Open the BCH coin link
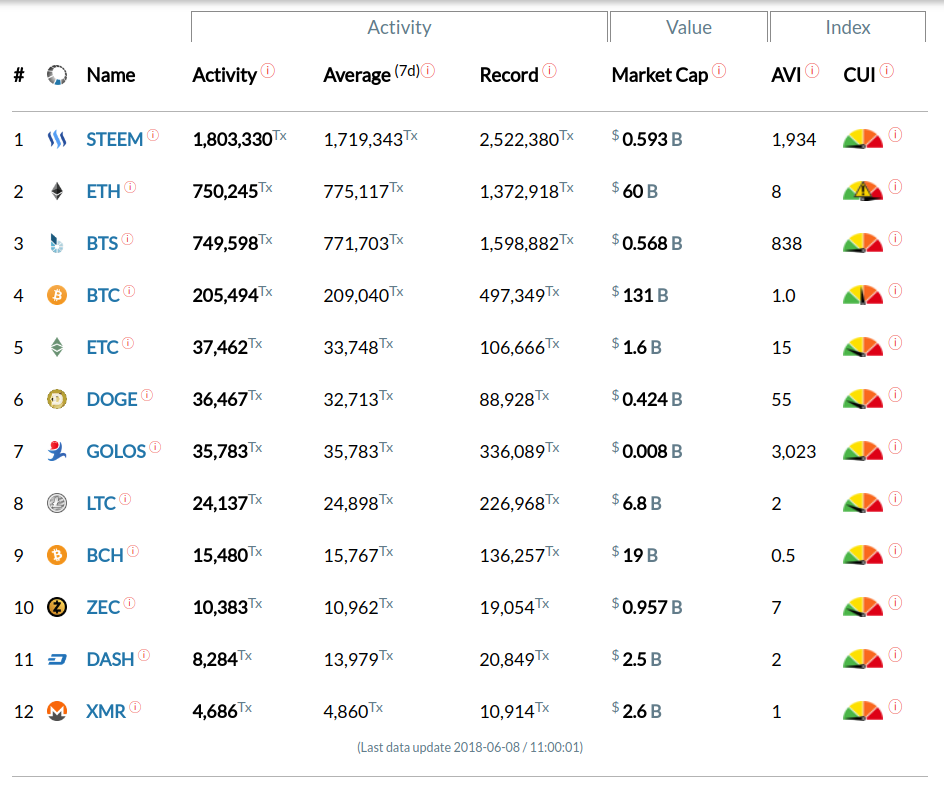Screen dimensions: 944x796 tap(105, 555)
